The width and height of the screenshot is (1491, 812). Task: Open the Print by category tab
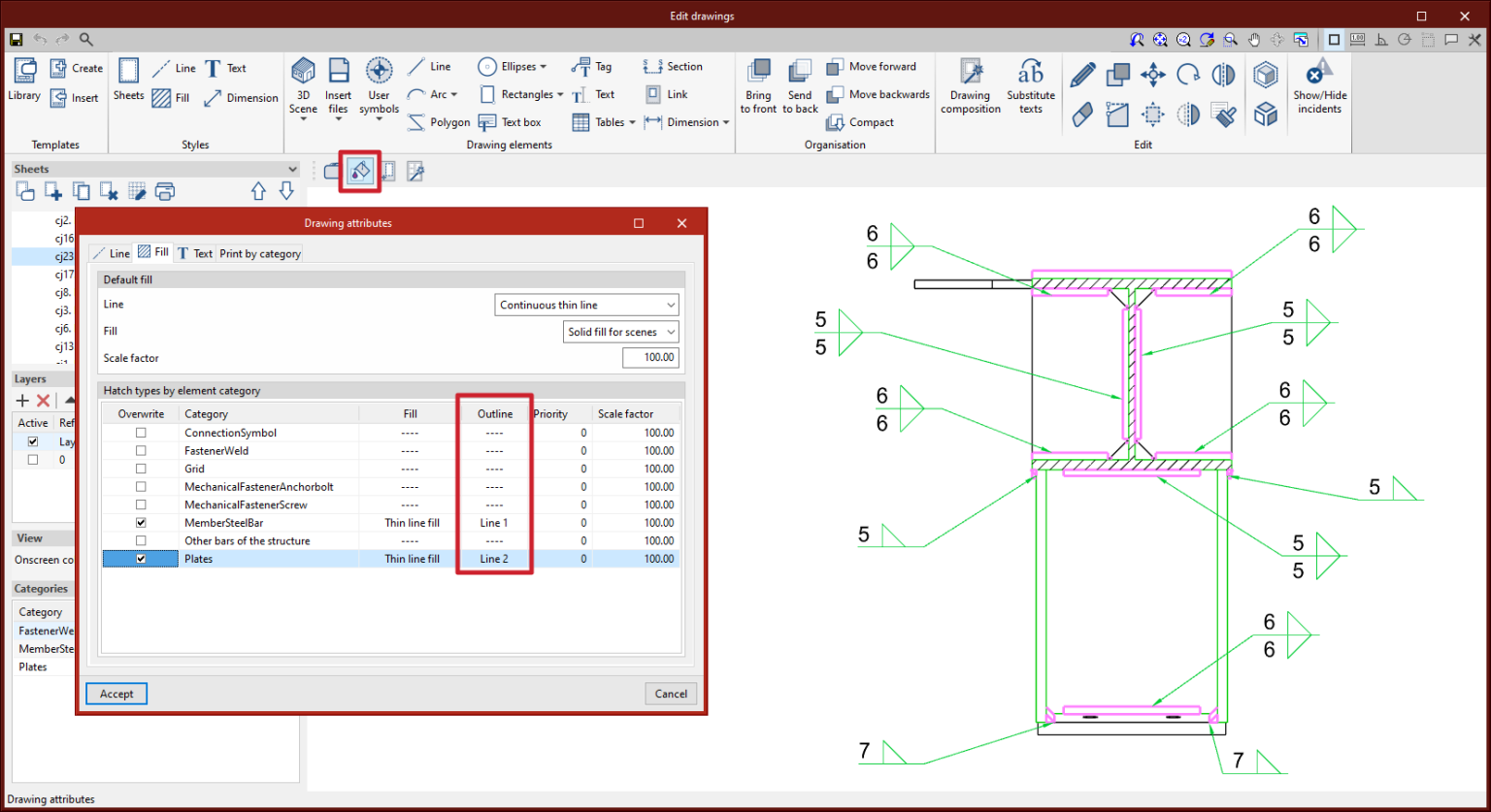point(259,253)
